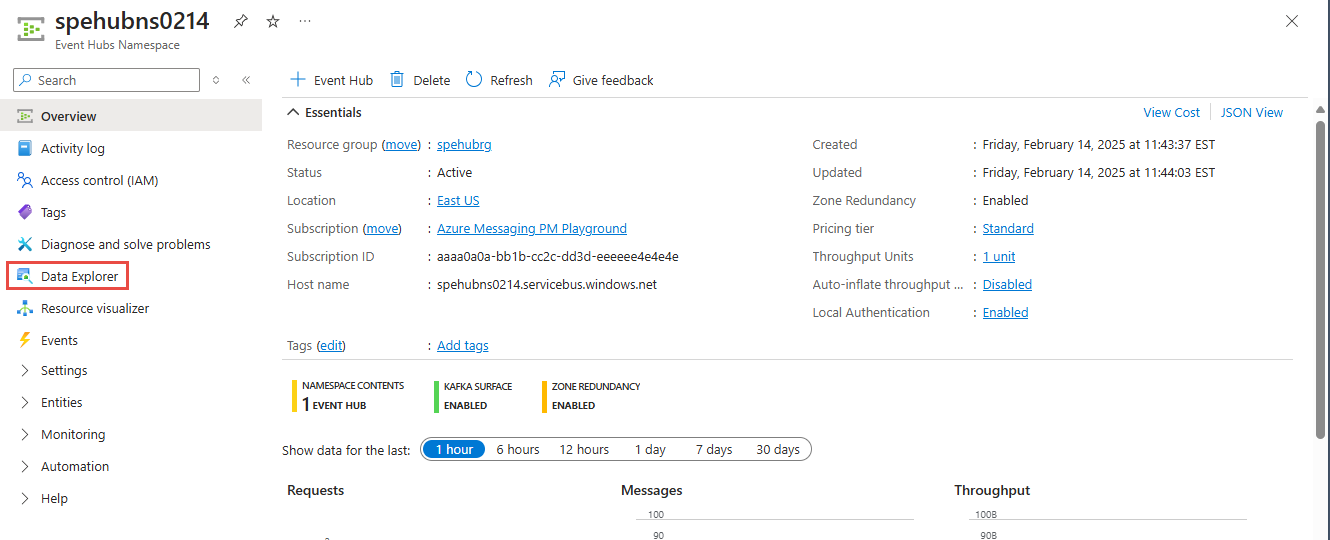Click the Delete trash can icon

397,80
